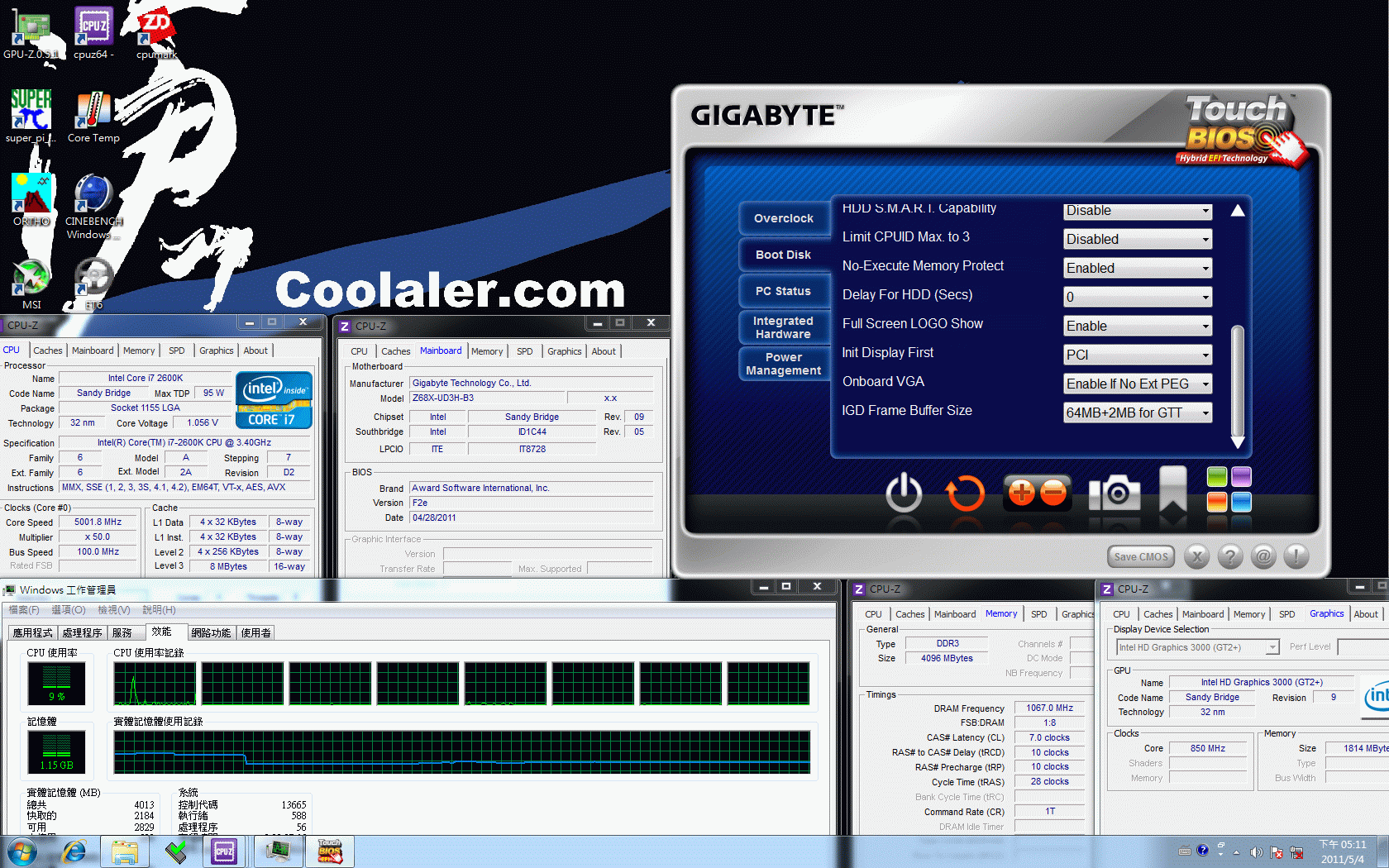Open the Core Temp desktop shortcut
The width and height of the screenshot is (1389, 868).
[x=93, y=117]
